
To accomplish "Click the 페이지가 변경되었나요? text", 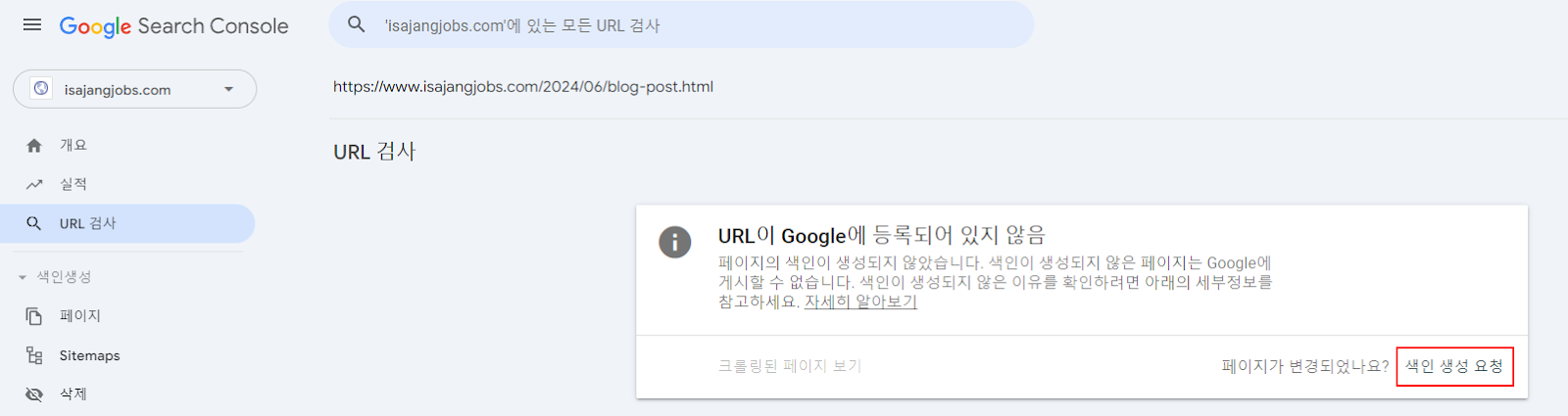I will [1305, 366].
